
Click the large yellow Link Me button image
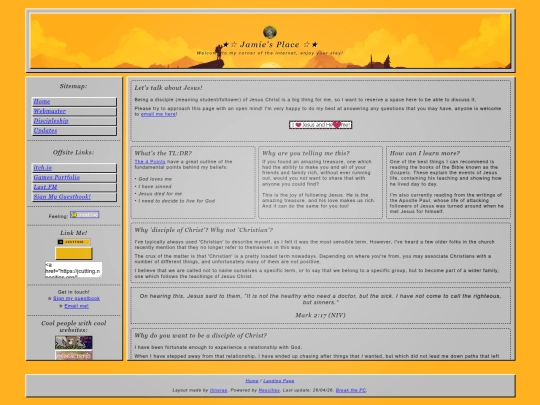pyautogui.click(x=74, y=253)
